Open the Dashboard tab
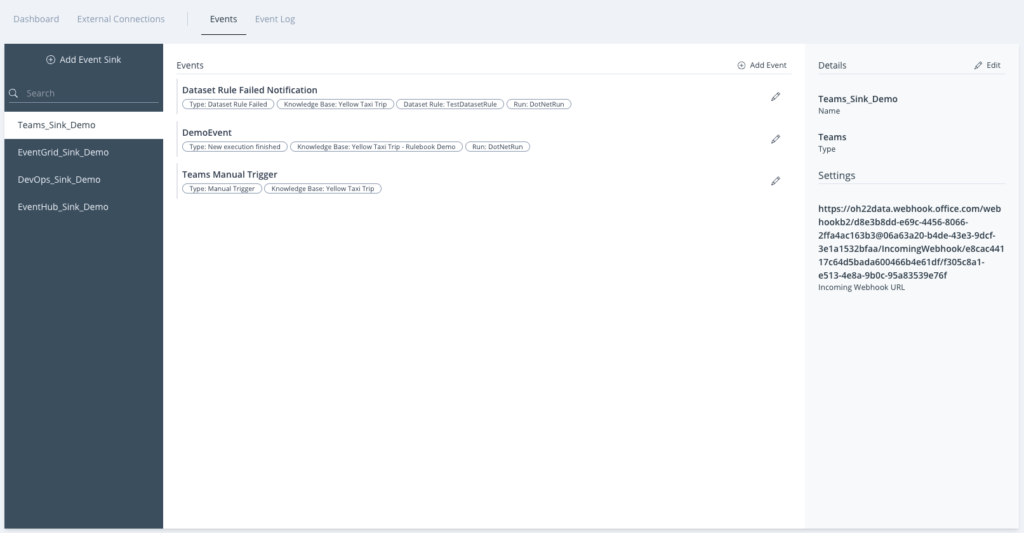This screenshot has width=1024, height=533. coord(36,19)
